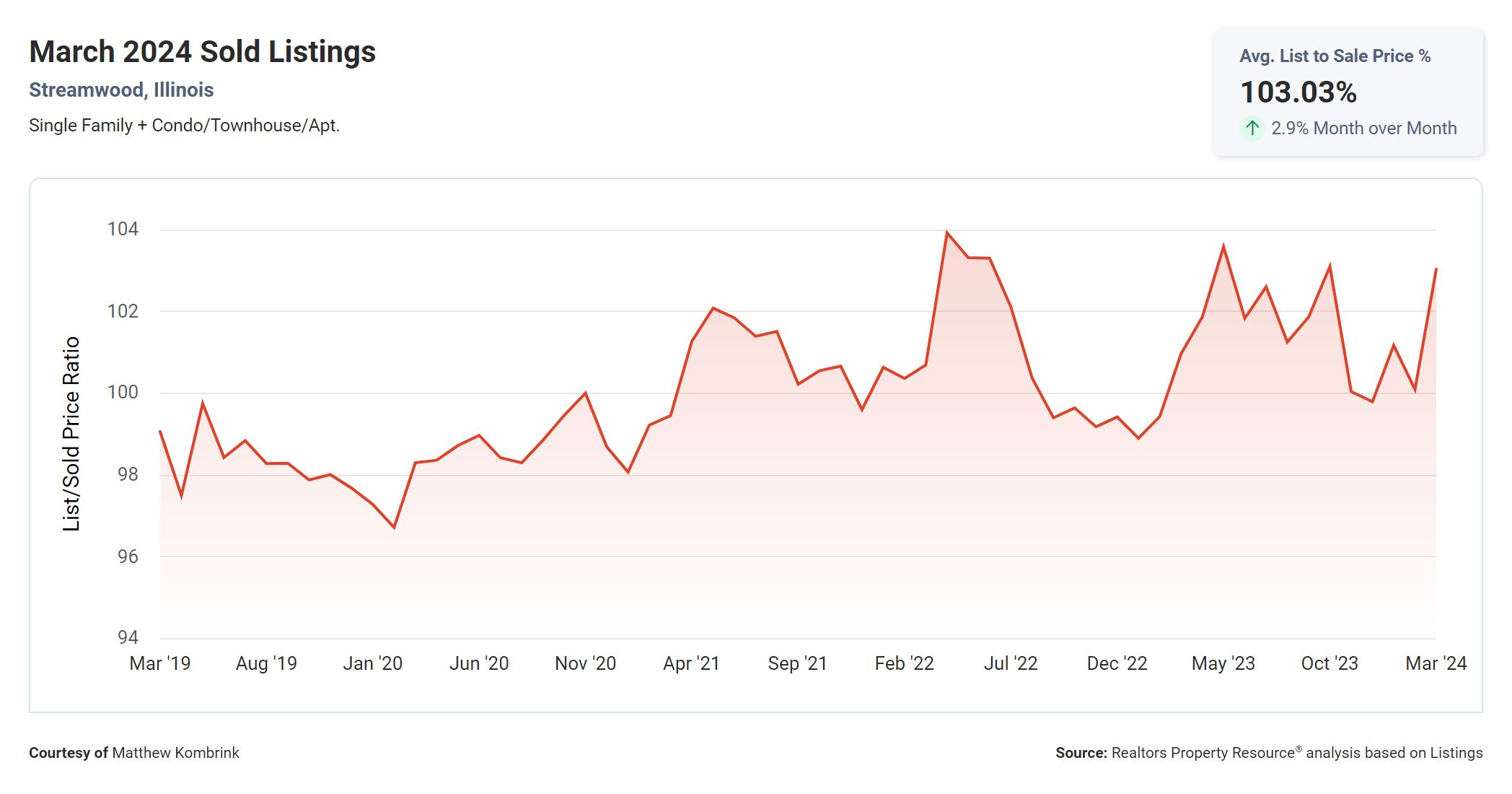The image size is (1512, 794).
Task: Click the 104 y-axis tick label
Action: coord(123,230)
